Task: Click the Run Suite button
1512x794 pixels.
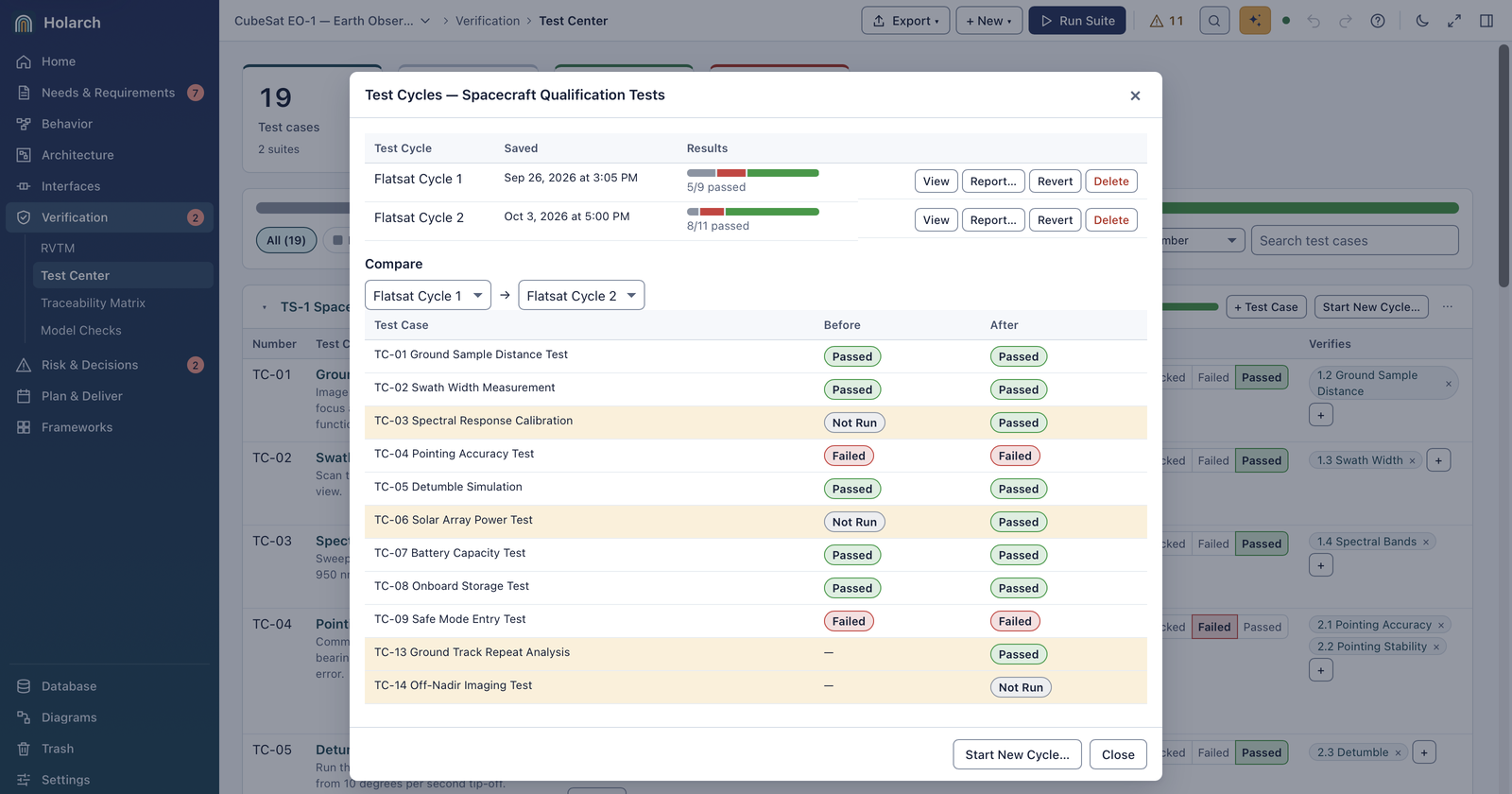Action: (1077, 21)
